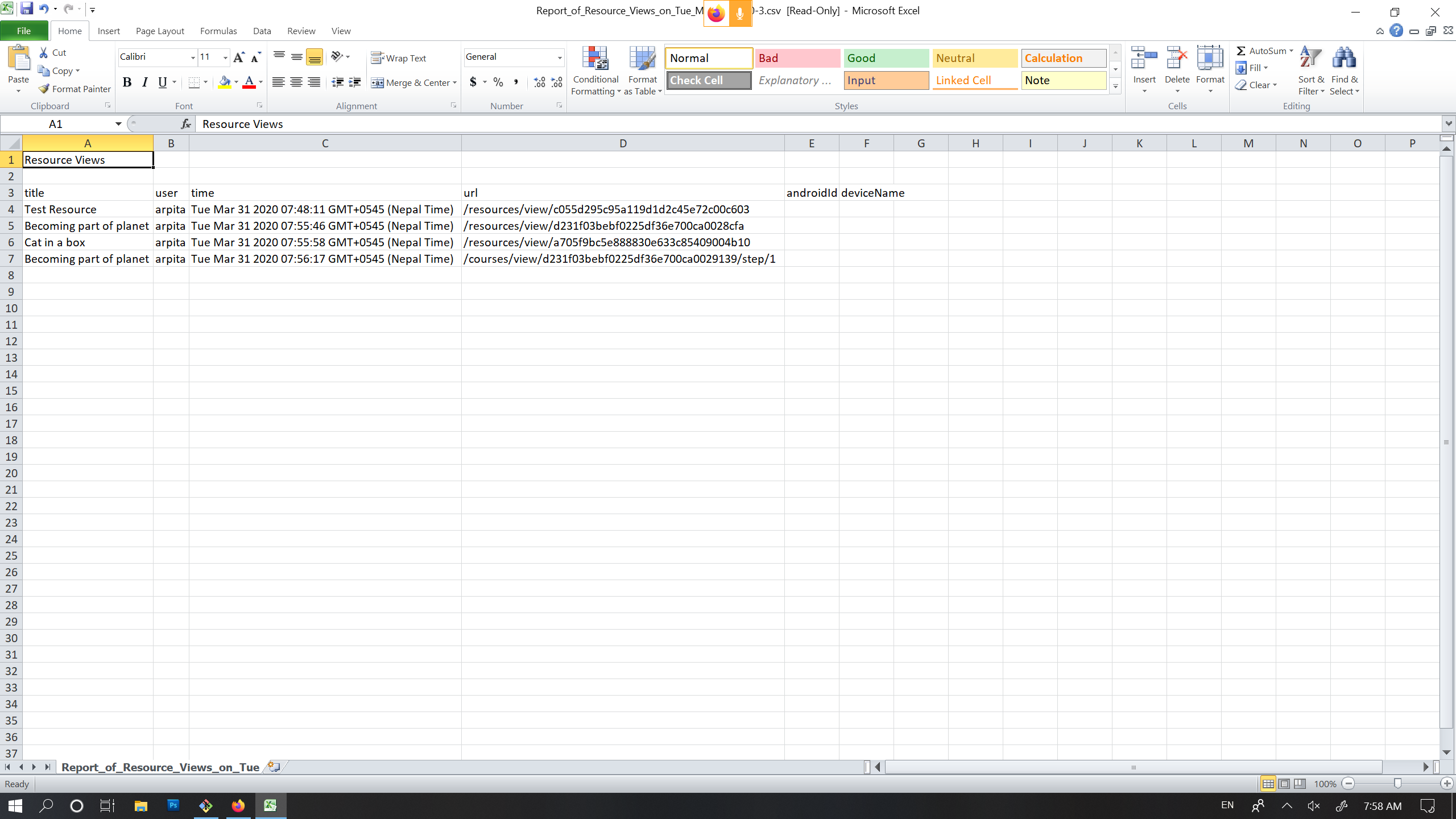Open the Number Format dropdown showing General

click(560, 57)
